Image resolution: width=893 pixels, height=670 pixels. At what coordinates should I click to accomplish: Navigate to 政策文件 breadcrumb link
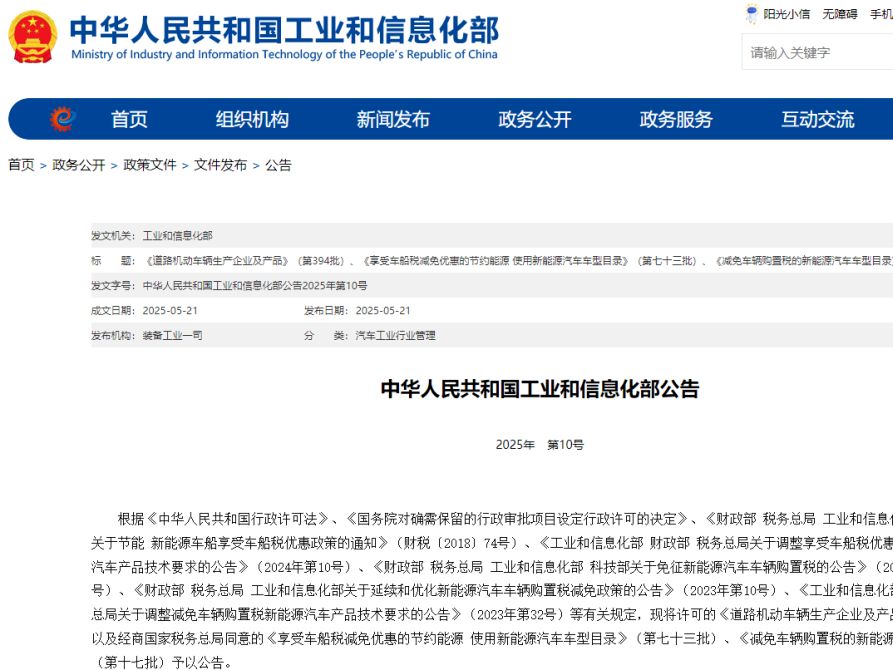pyautogui.click(x=150, y=165)
